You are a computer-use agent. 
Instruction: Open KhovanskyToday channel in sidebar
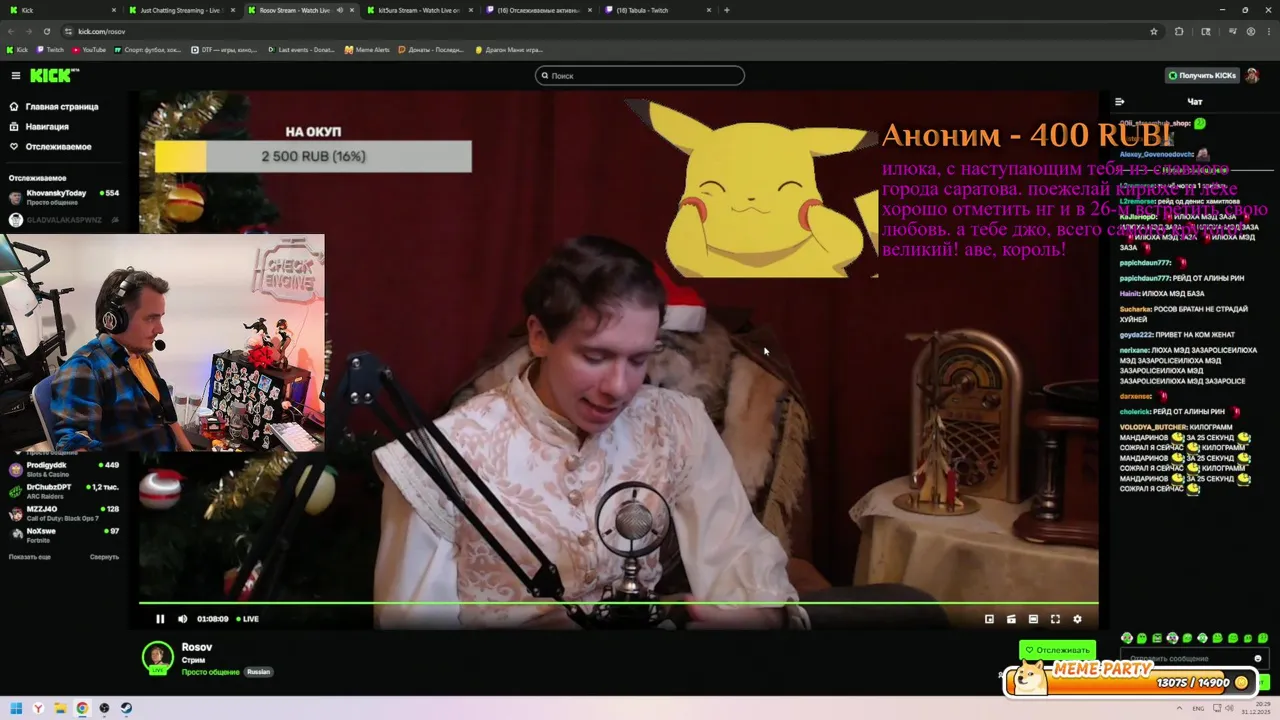64,197
